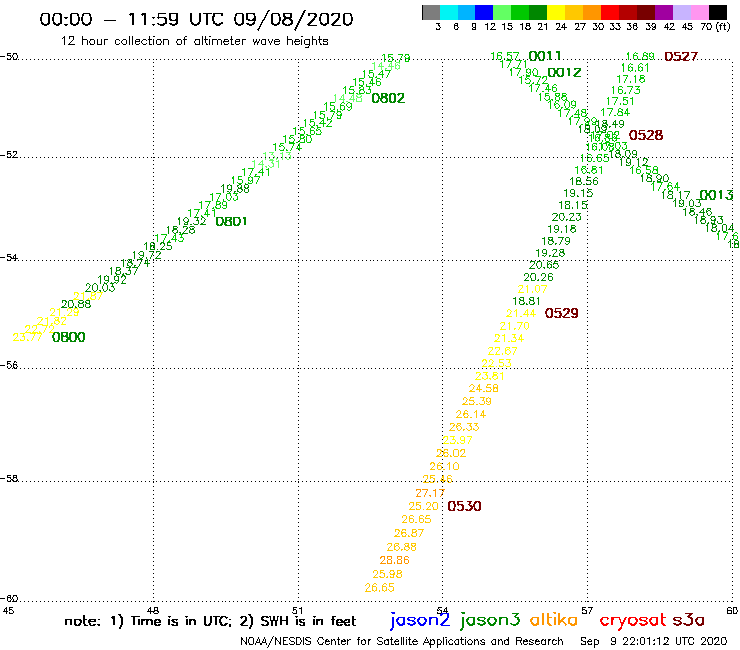Click the 16.89 value beside 0527
Image resolution: width=740 pixels, height=650 pixels.
click(x=639, y=57)
